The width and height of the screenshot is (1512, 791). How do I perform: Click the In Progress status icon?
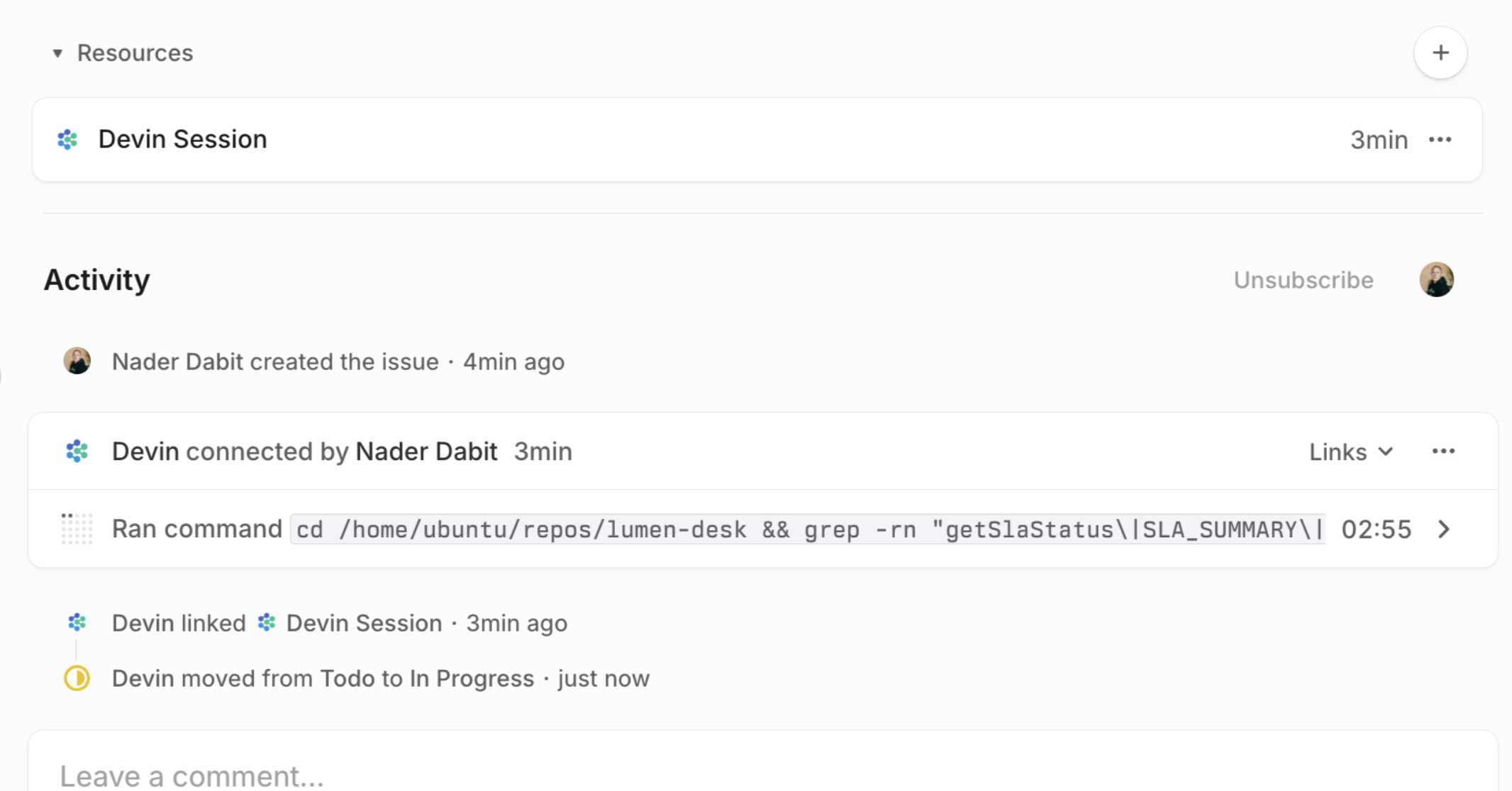tap(77, 678)
